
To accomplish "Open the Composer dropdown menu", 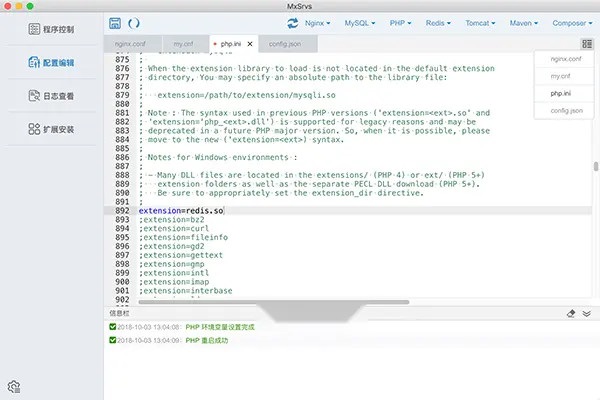I will [572, 23].
